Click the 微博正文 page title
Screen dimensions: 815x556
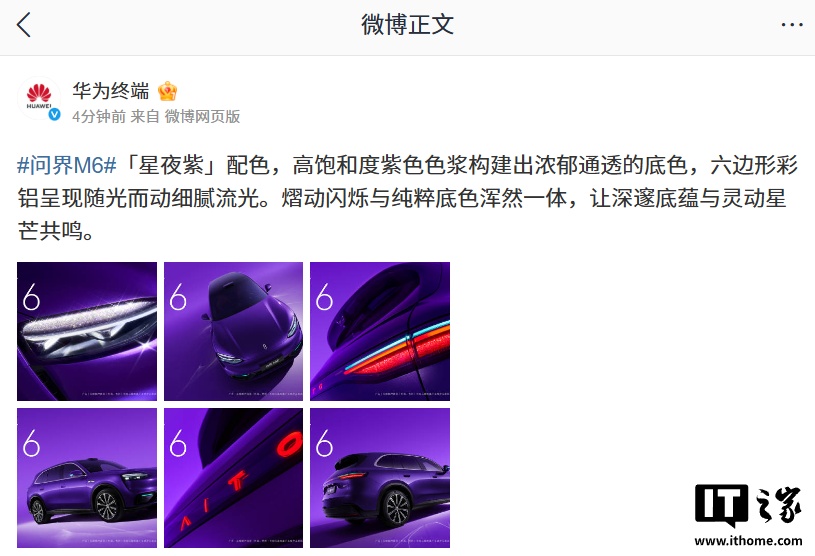point(408,24)
